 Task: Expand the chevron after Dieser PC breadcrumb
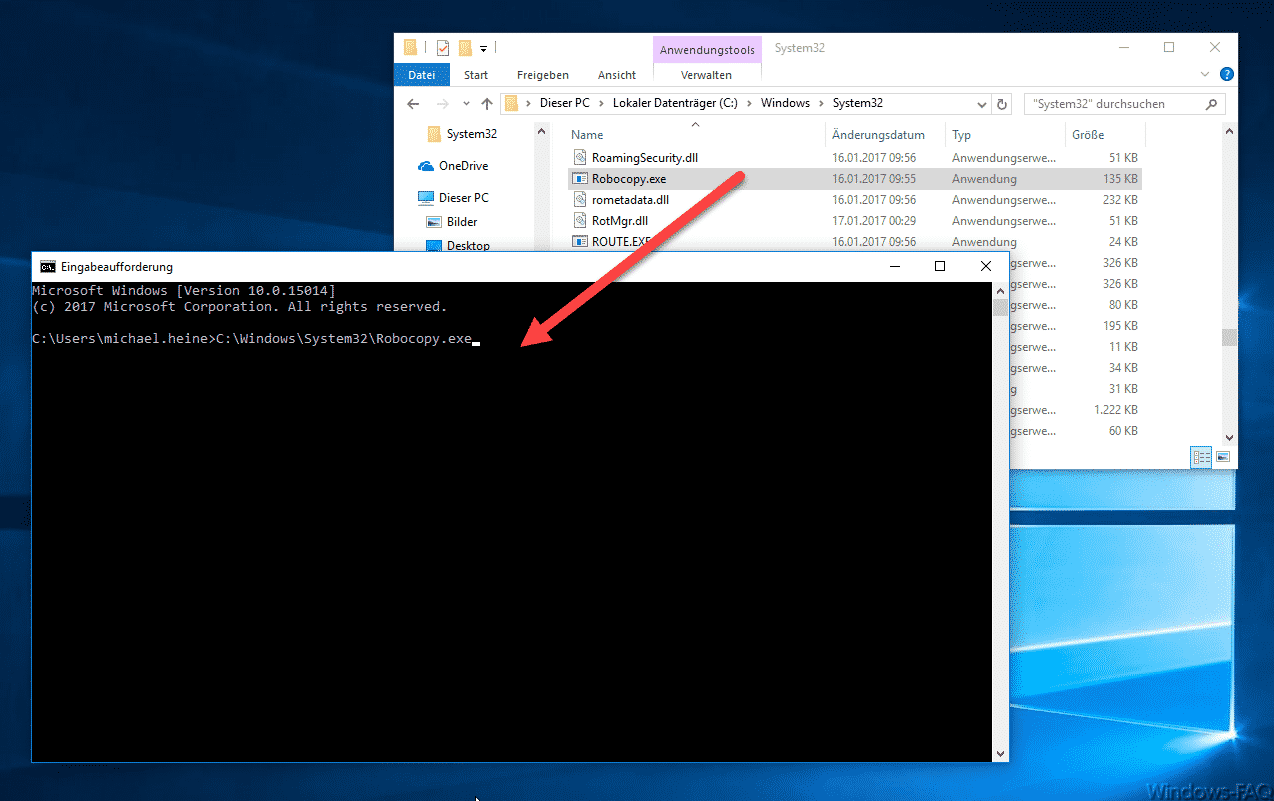[x=601, y=103]
